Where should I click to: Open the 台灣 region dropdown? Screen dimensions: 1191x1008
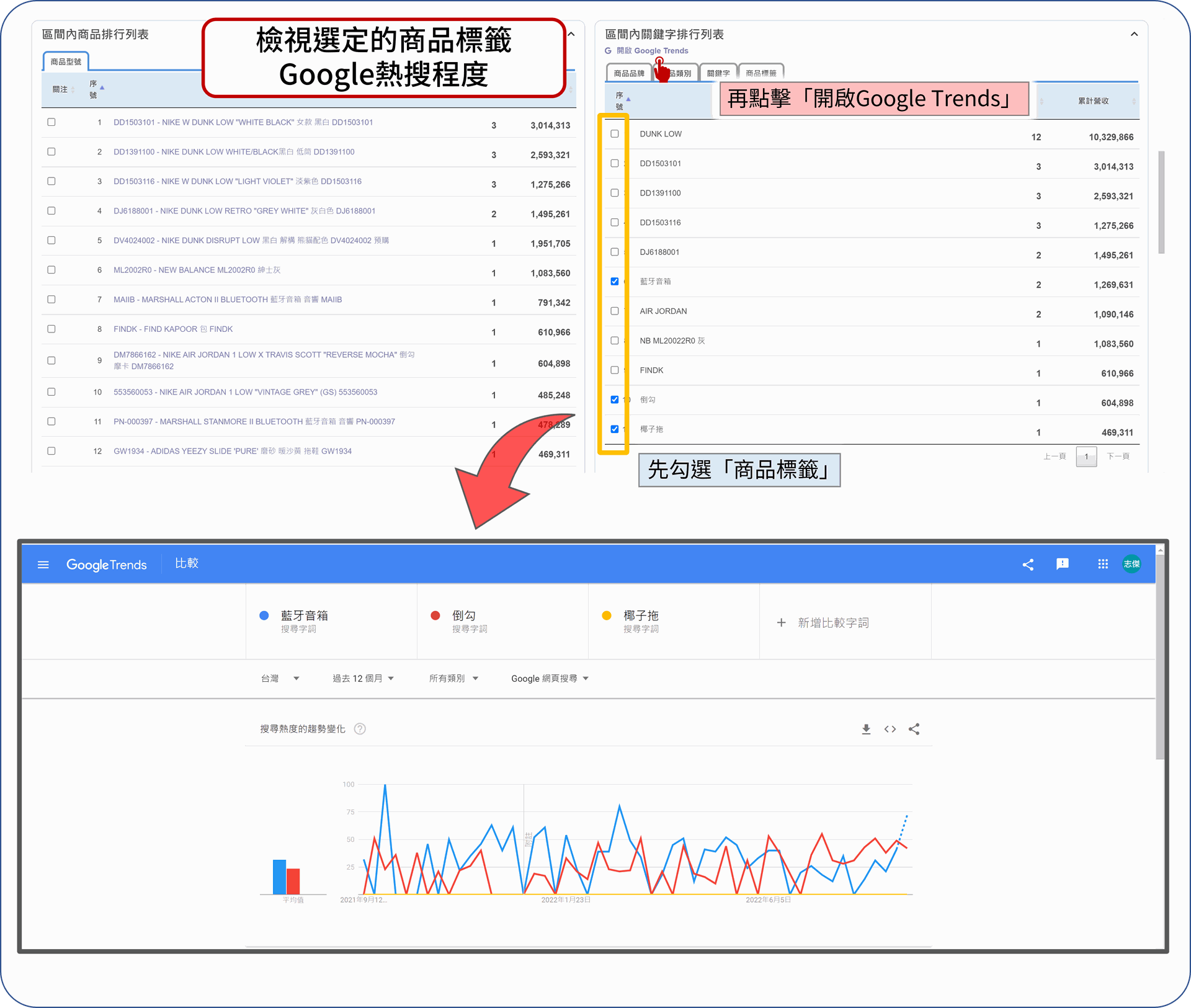(x=280, y=679)
